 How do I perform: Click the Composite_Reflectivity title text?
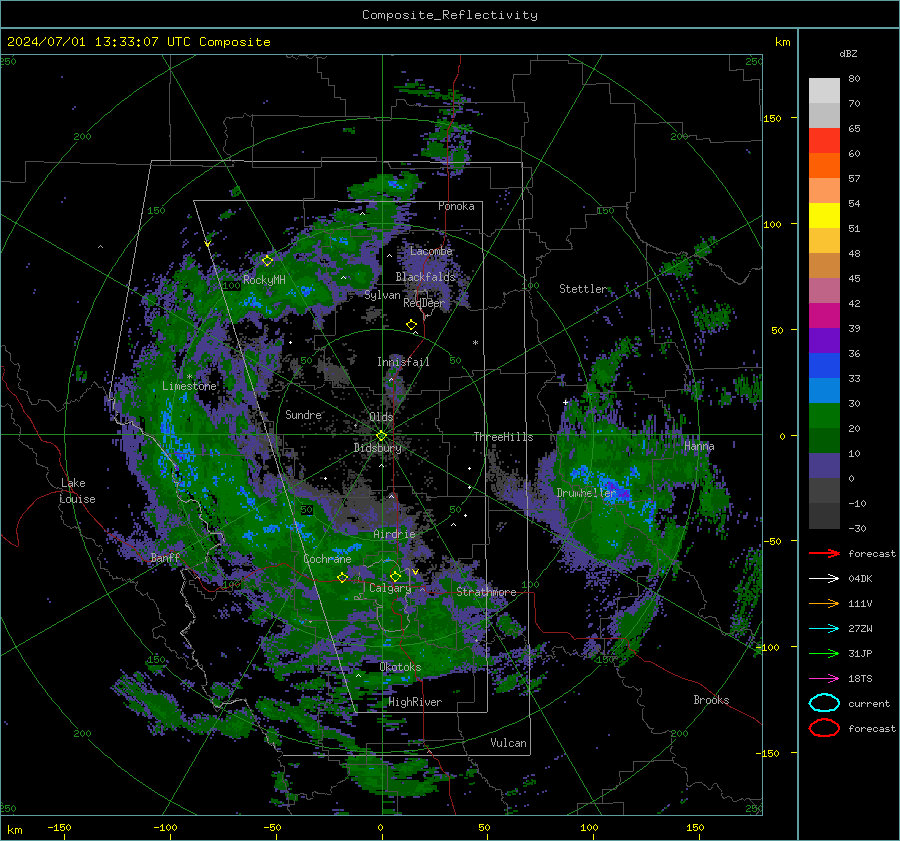point(449,15)
